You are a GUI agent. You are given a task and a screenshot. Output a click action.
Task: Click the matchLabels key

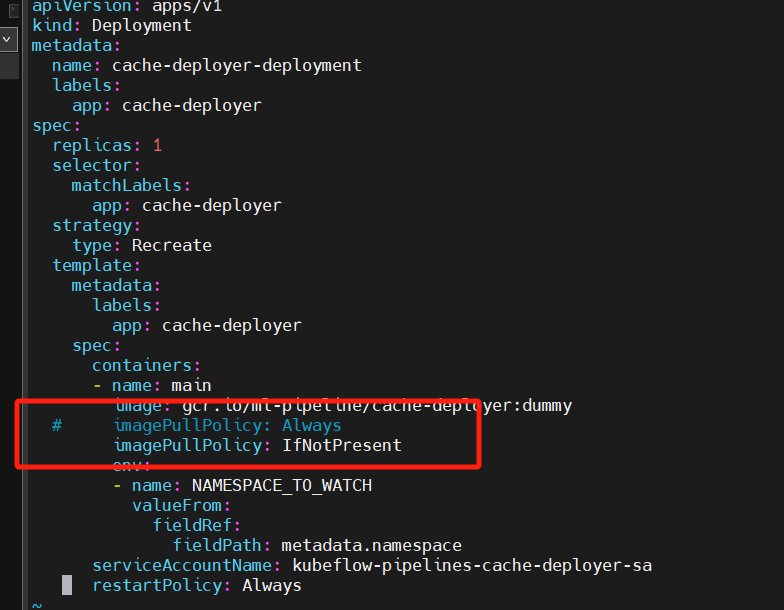pos(126,186)
